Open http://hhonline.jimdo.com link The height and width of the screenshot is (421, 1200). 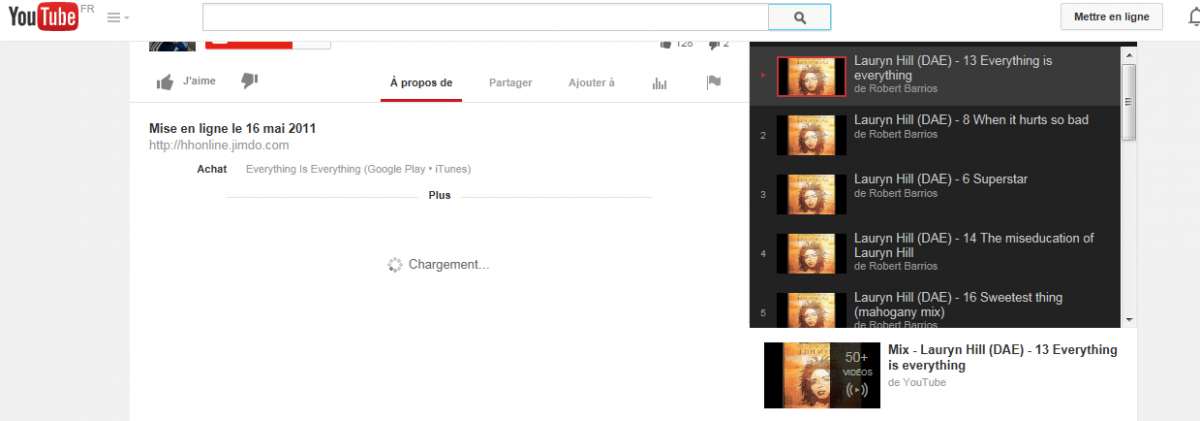219,145
